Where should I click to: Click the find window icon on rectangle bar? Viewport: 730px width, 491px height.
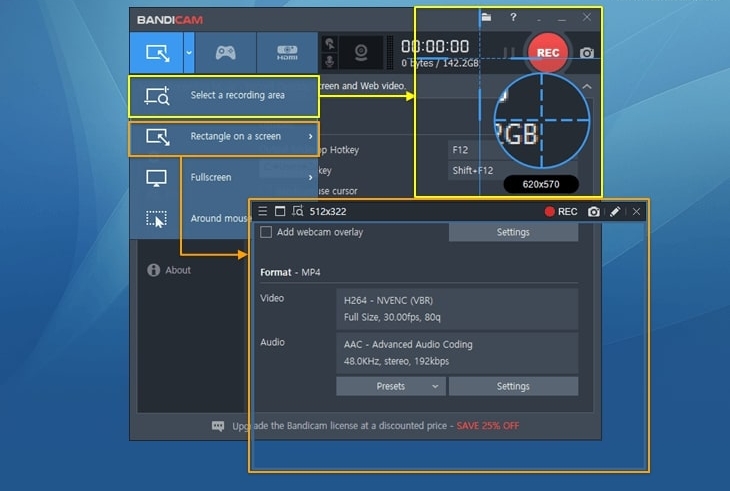click(297, 211)
